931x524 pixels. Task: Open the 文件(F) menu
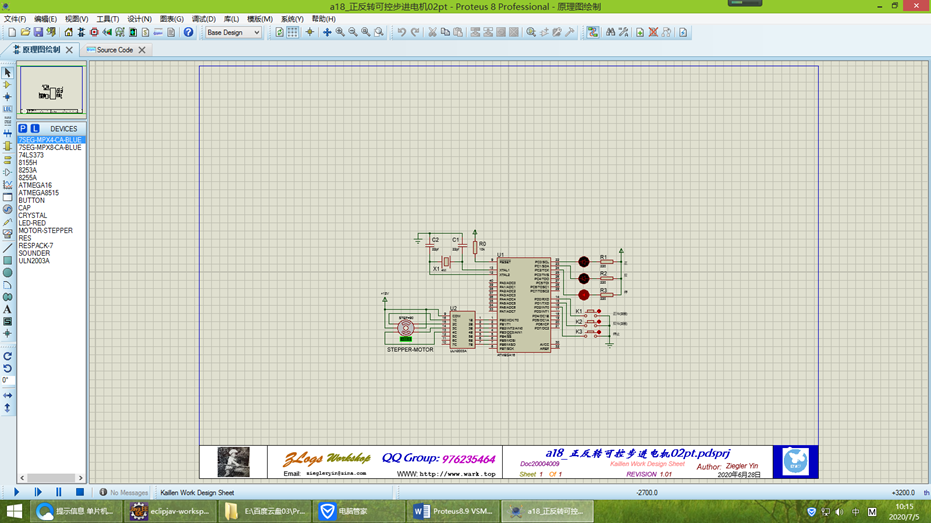pyautogui.click(x=15, y=19)
